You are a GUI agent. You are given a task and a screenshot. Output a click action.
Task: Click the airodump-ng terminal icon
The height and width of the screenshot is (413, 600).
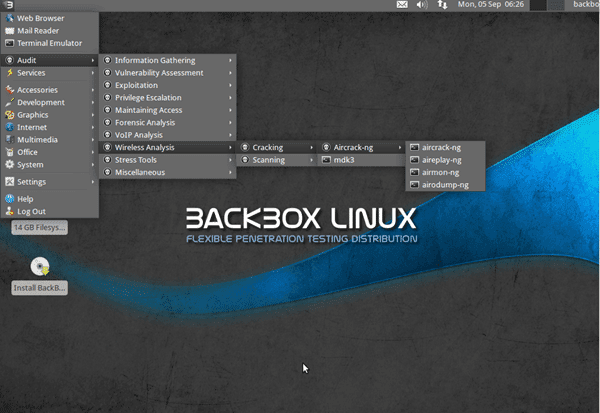(x=414, y=184)
